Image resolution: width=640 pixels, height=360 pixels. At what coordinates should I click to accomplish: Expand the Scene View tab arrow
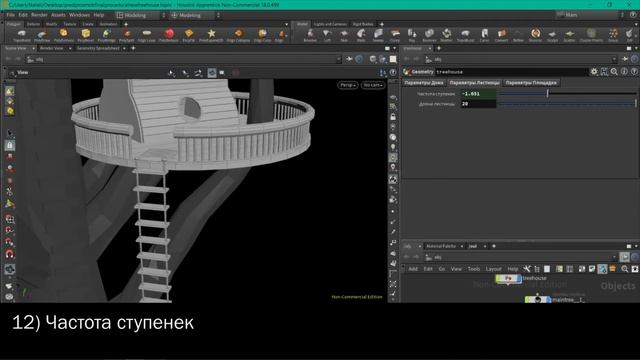pos(33,49)
